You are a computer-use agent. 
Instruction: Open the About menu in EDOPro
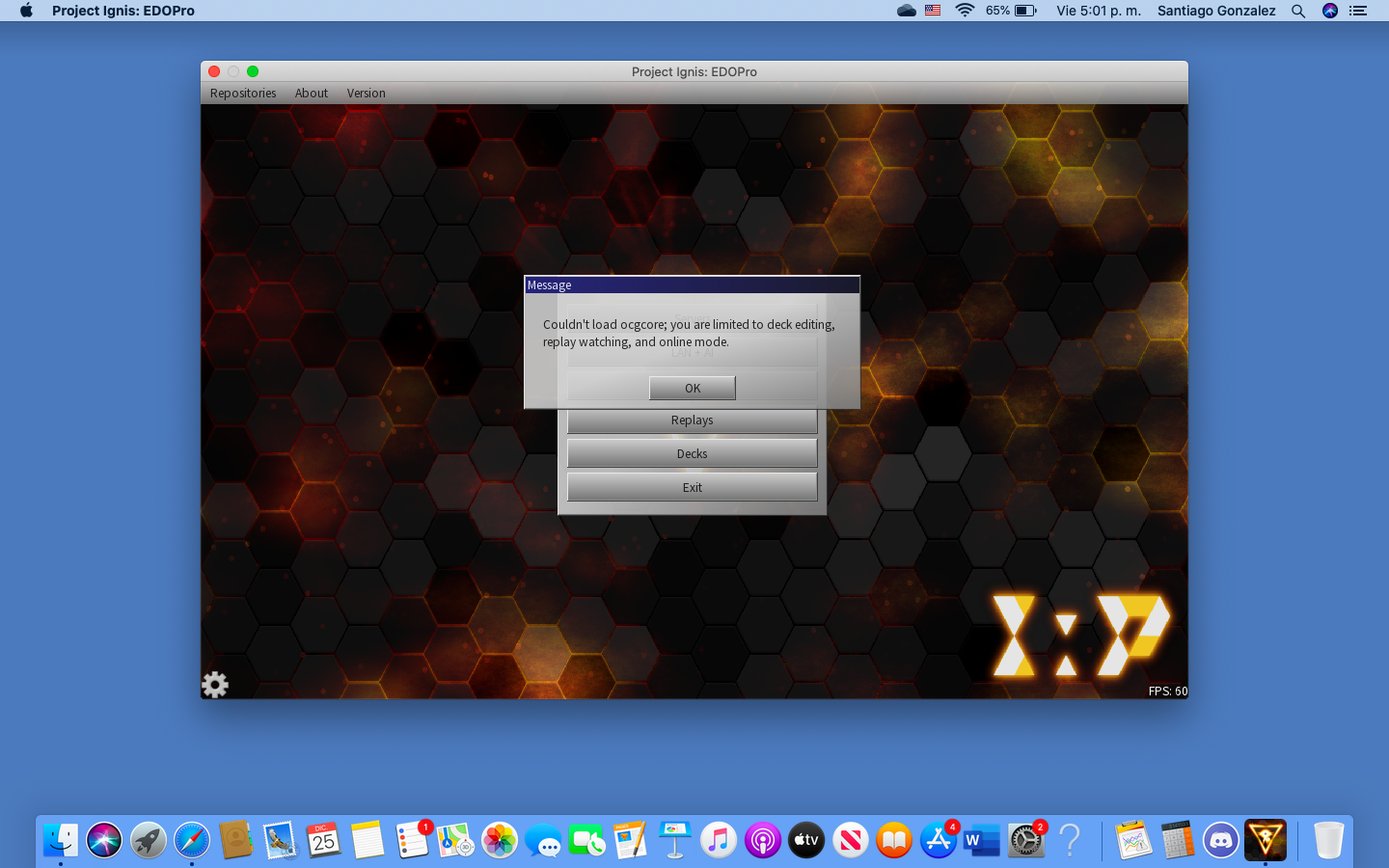[x=311, y=93]
